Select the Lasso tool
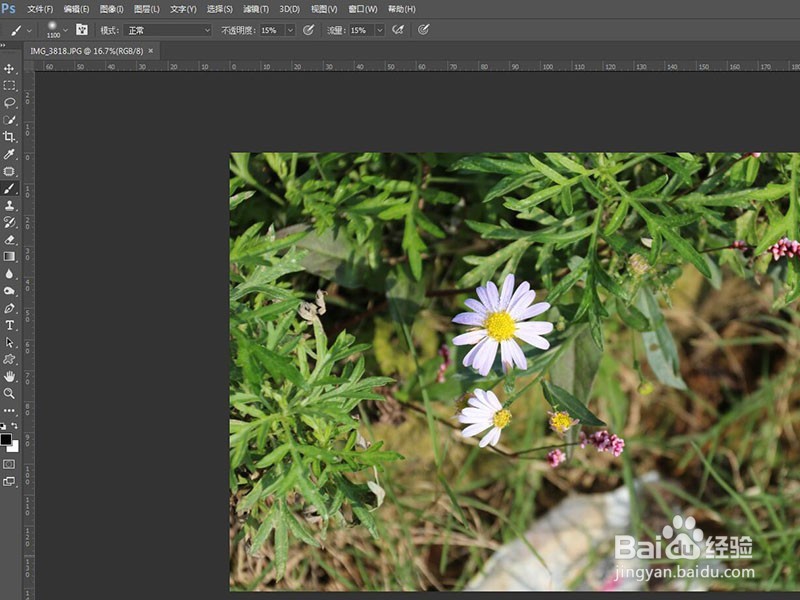Viewport: 800px width, 600px height. [9, 103]
